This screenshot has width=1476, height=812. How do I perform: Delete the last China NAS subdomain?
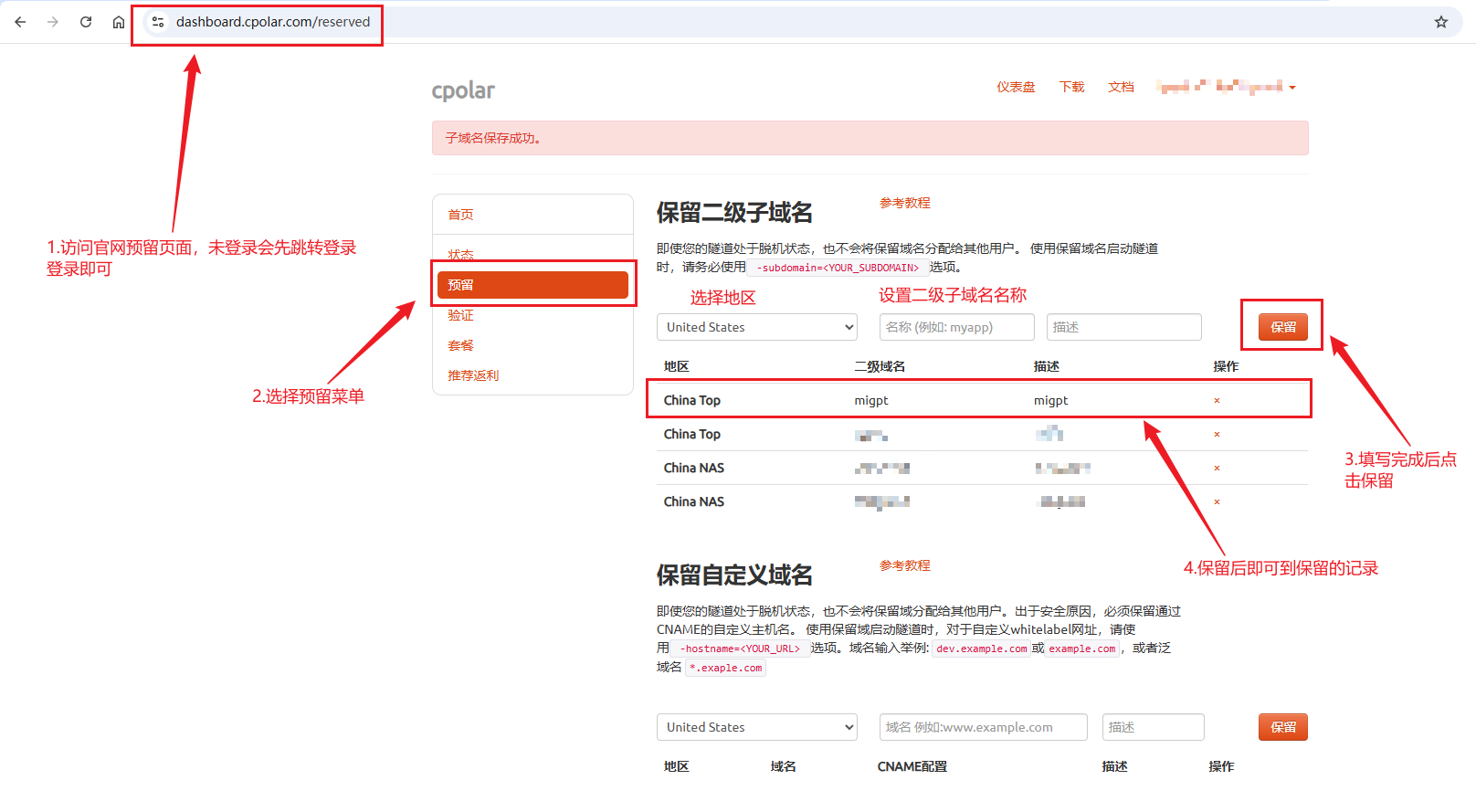coord(1217,502)
